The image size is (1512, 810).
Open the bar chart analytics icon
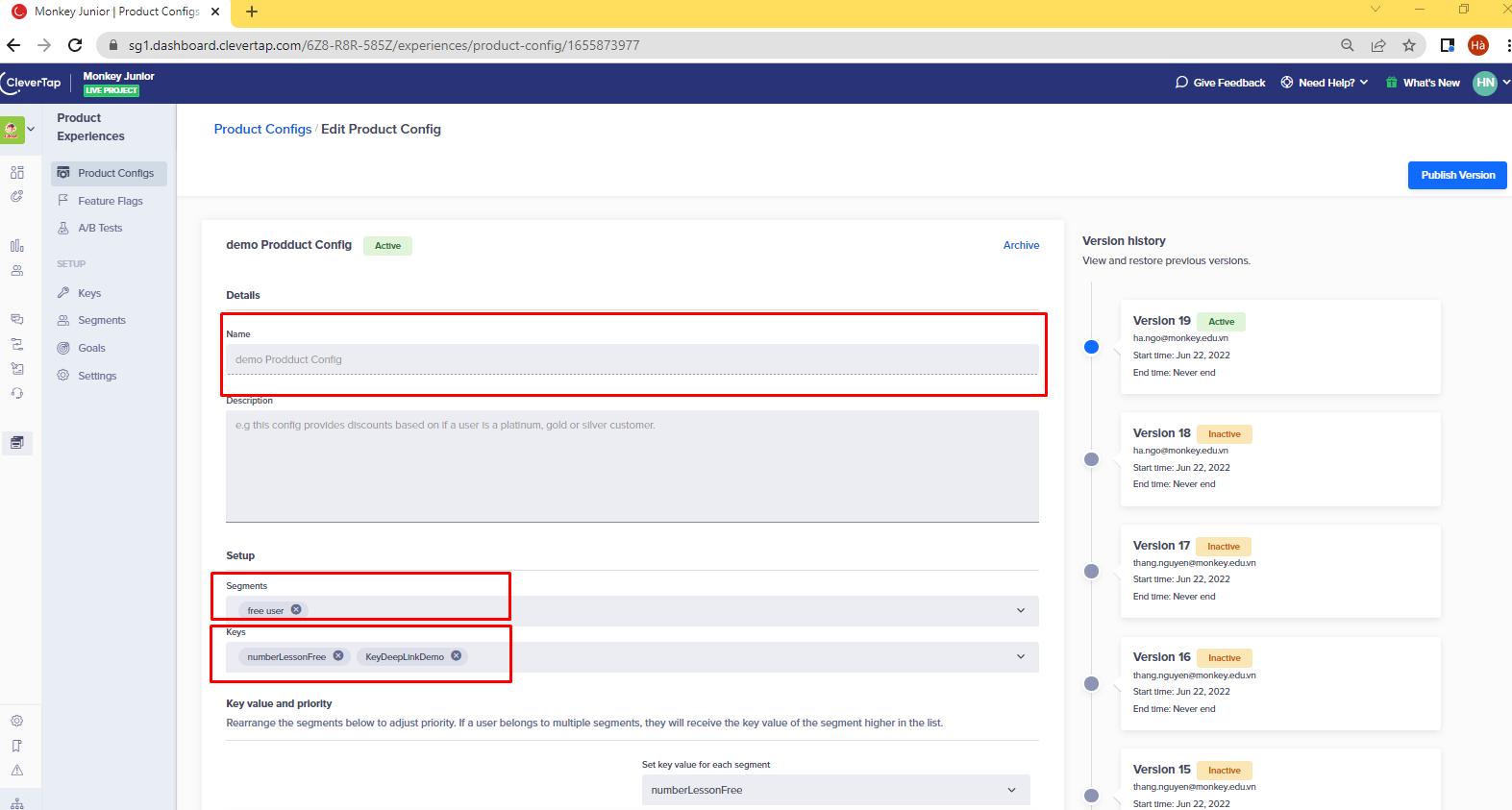pyautogui.click(x=17, y=246)
